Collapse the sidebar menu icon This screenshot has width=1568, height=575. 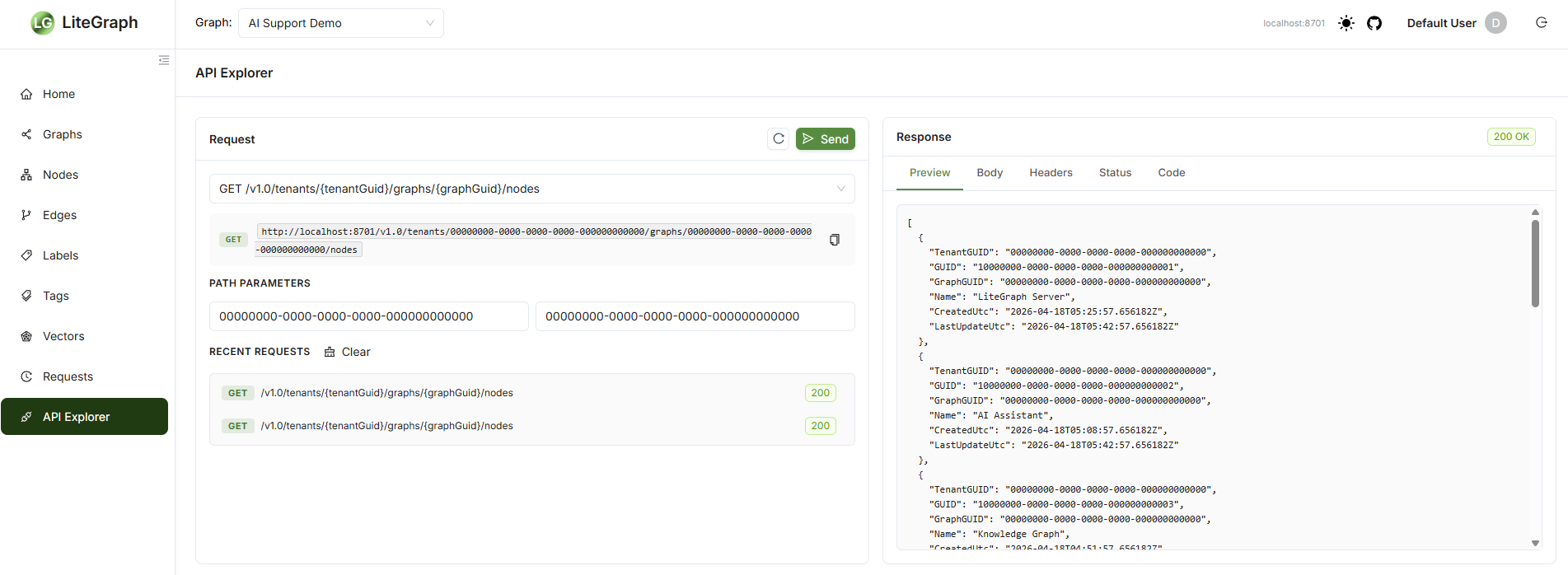164,60
